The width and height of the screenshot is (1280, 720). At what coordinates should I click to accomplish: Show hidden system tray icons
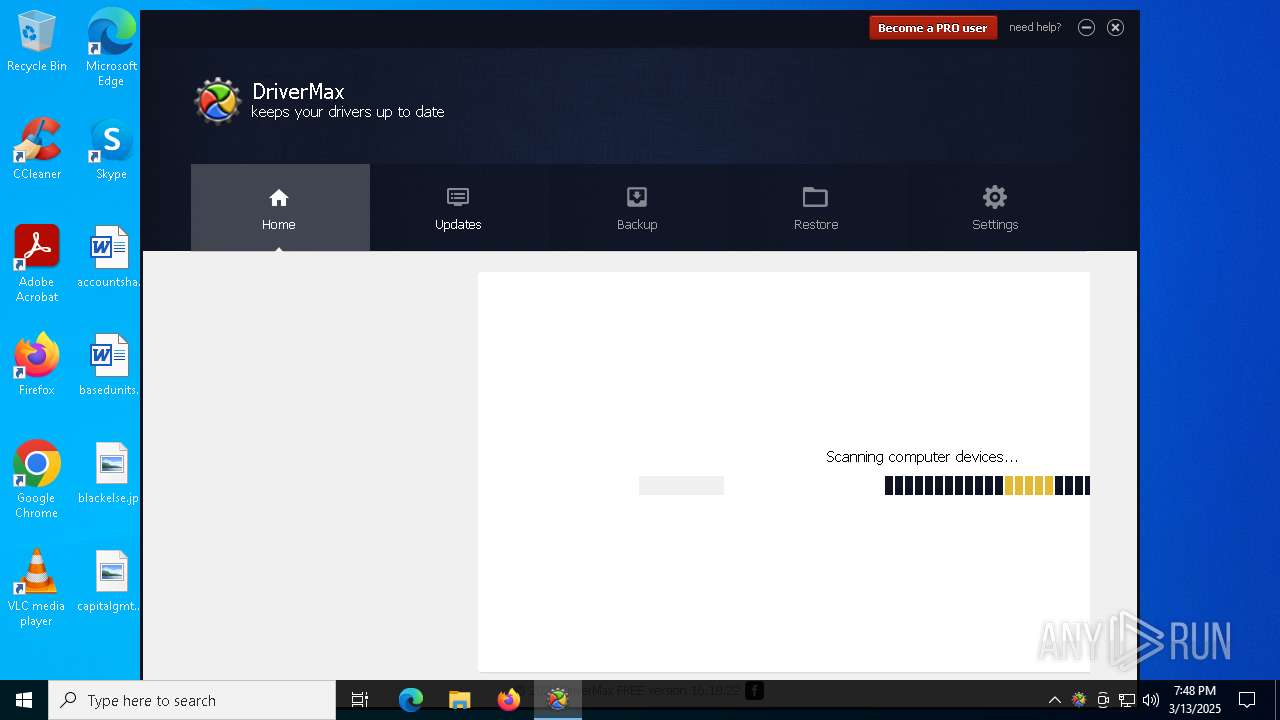(x=1054, y=700)
